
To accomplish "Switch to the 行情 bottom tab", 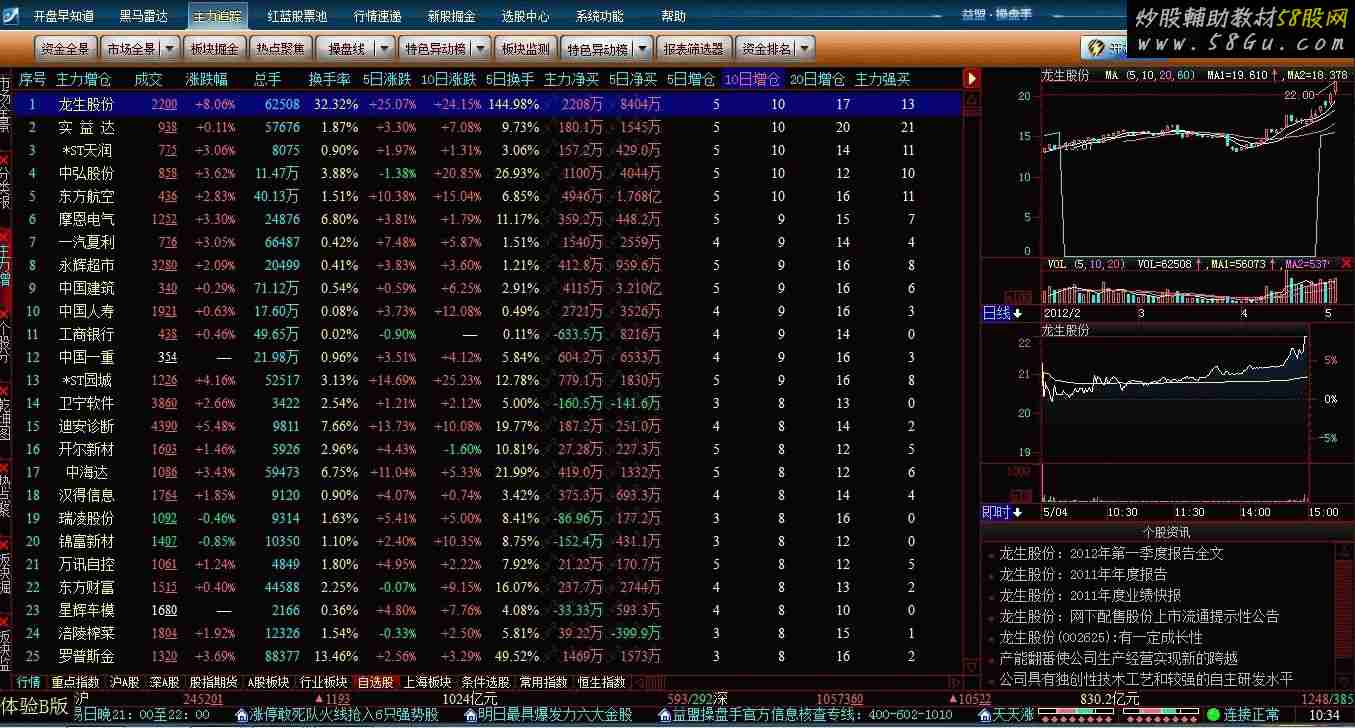I will click(x=28, y=682).
